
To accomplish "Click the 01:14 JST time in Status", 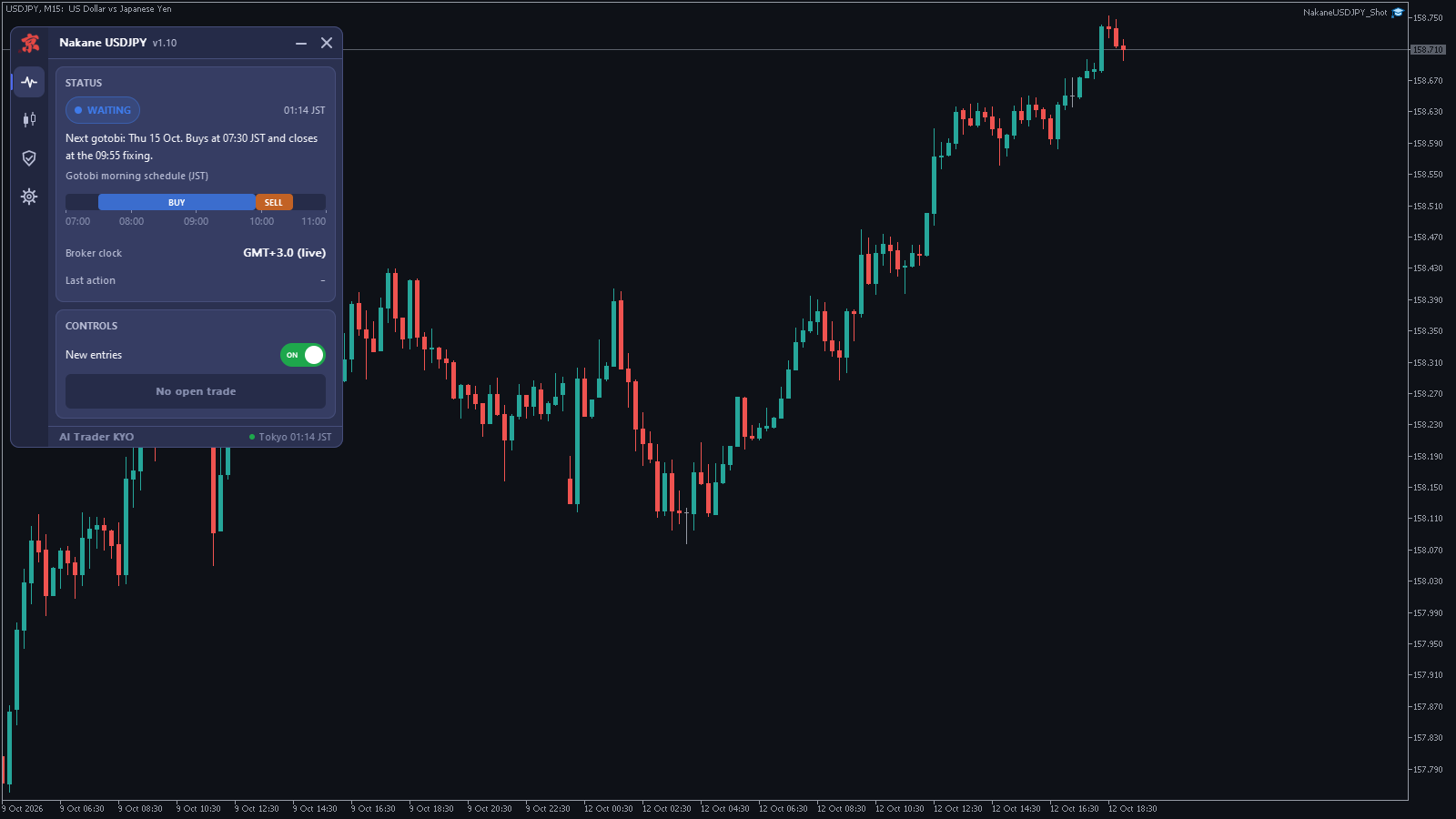I will point(304,110).
